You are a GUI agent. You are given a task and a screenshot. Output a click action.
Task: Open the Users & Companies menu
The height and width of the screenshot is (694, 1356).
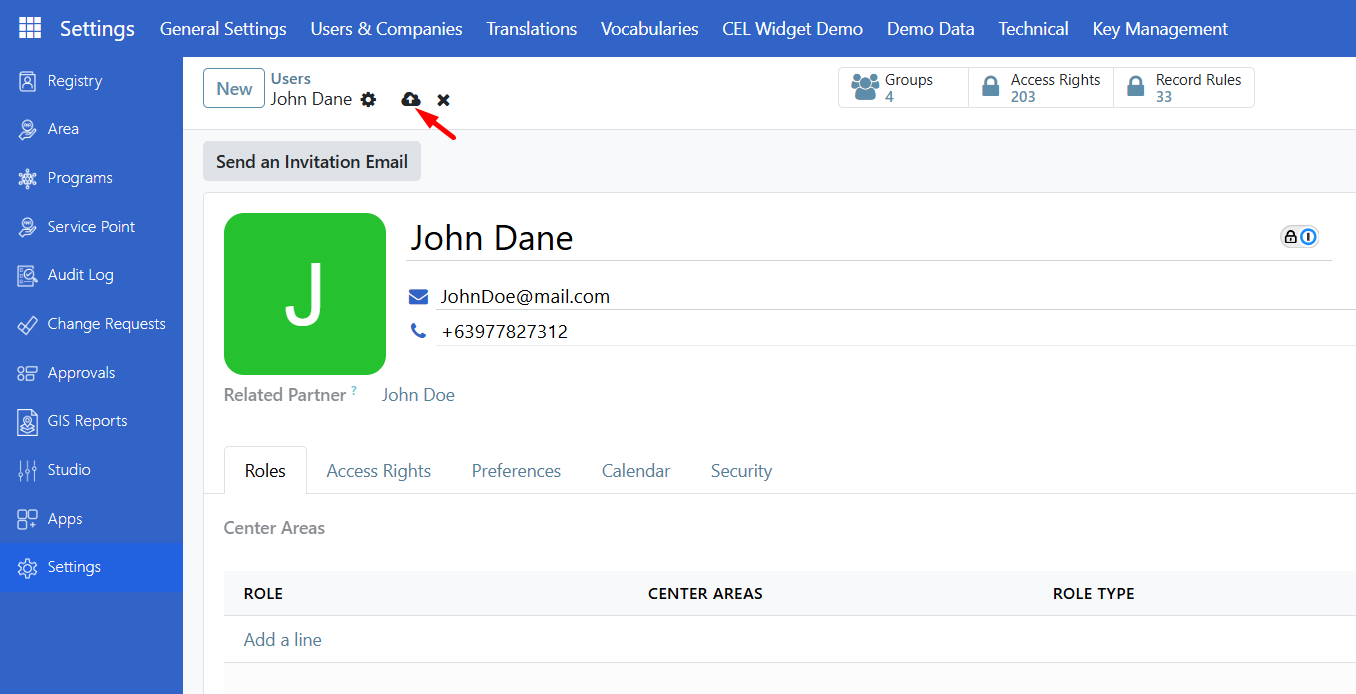(x=386, y=29)
